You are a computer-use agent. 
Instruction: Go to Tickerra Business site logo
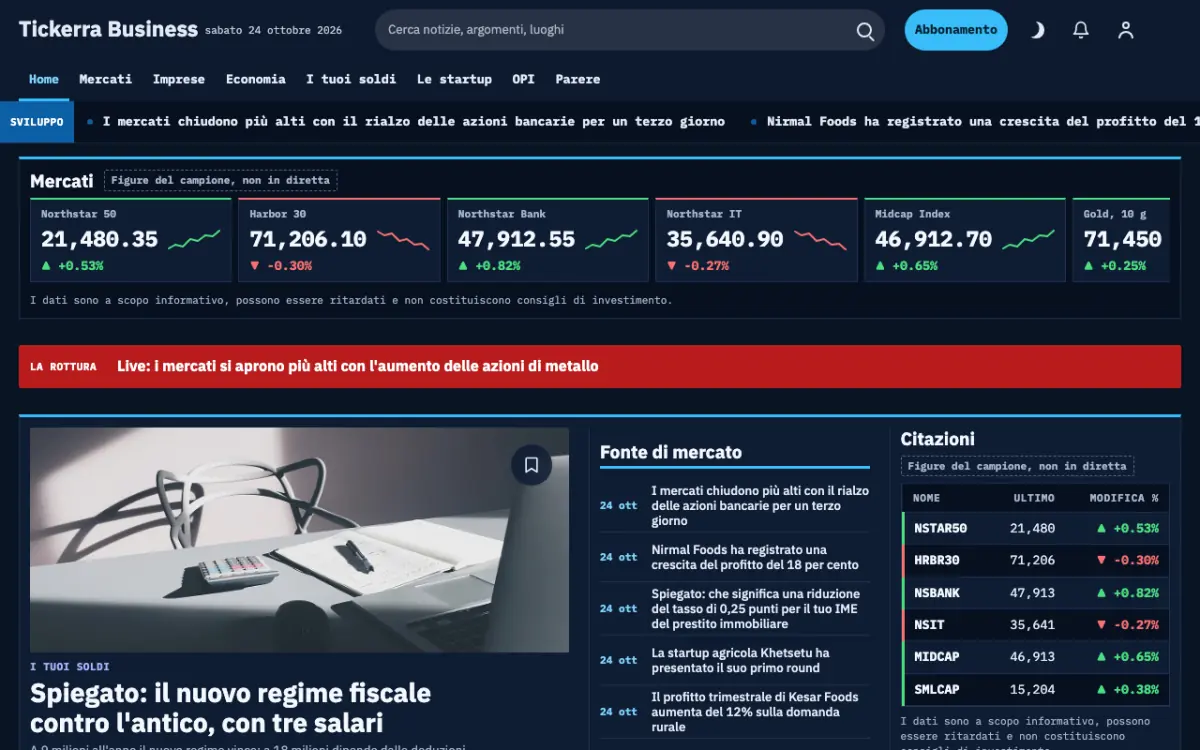click(x=108, y=29)
